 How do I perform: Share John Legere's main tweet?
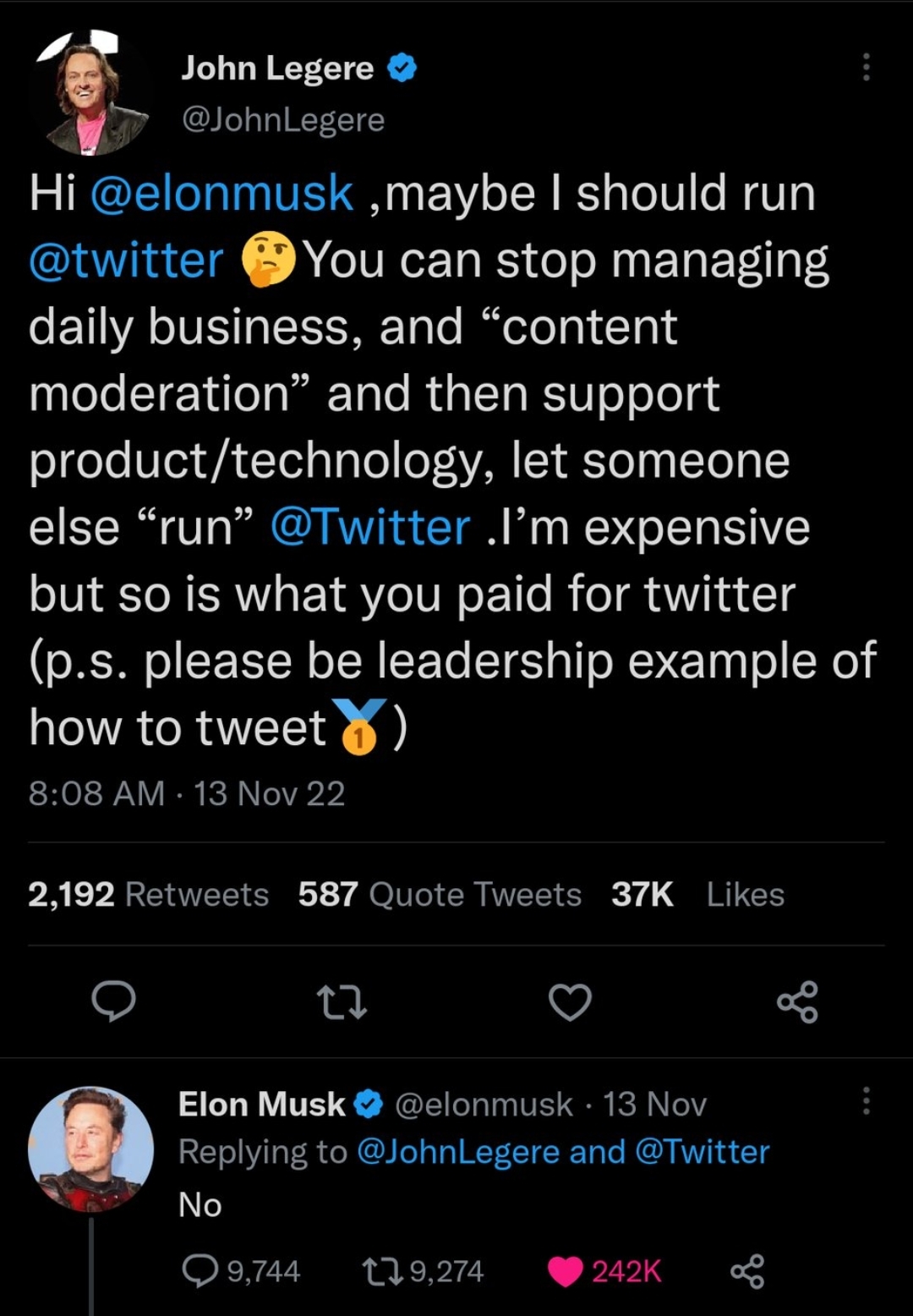tap(797, 1002)
